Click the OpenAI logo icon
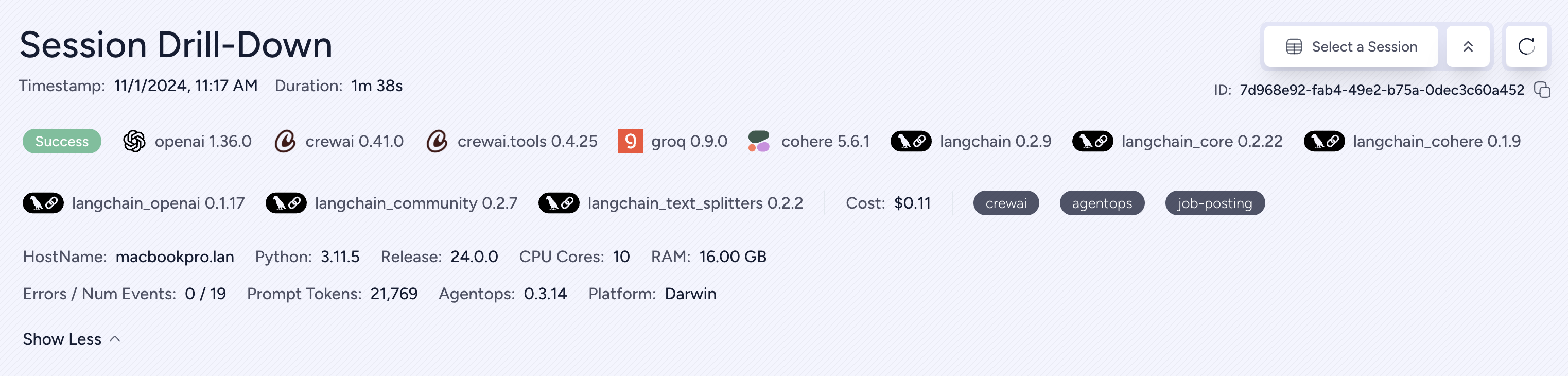Viewport: 1568px width, 376px height. pyautogui.click(x=134, y=141)
